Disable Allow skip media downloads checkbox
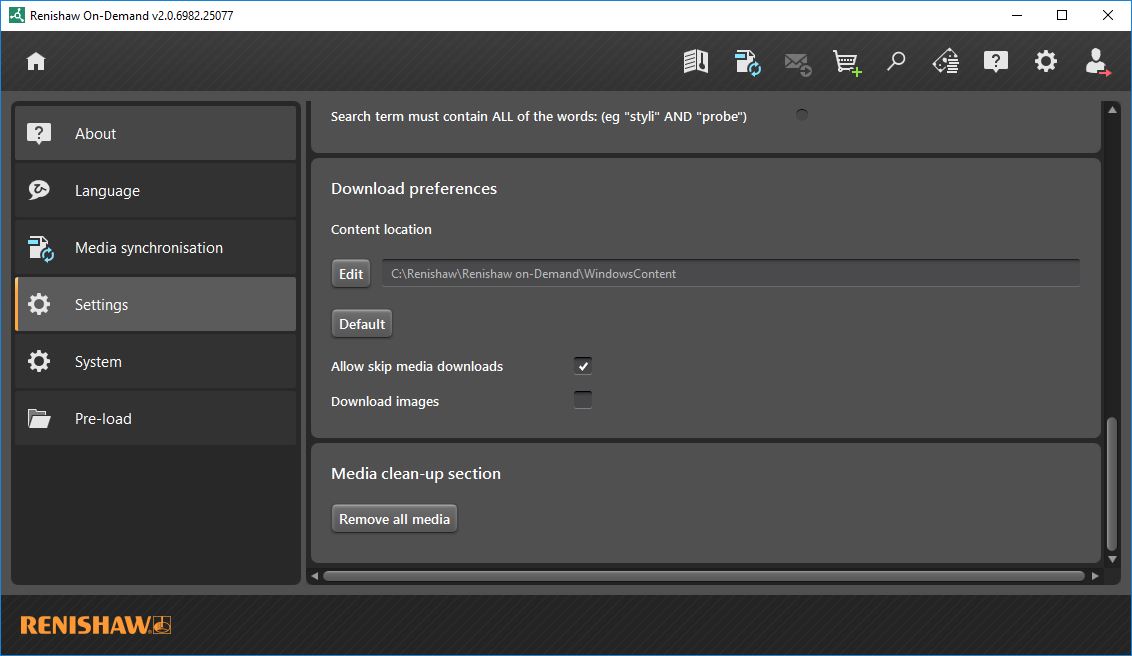Image resolution: width=1132 pixels, height=656 pixels. tap(583, 366)
